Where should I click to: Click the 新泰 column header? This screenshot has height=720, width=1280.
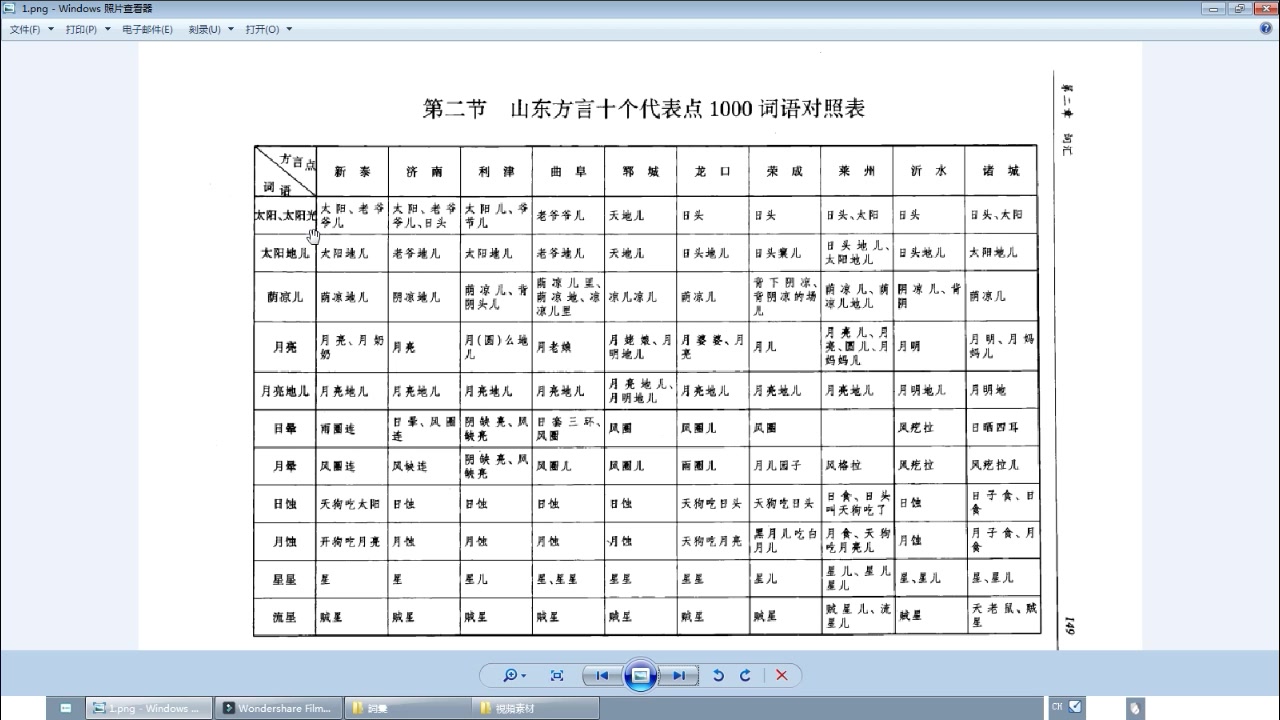352,172
